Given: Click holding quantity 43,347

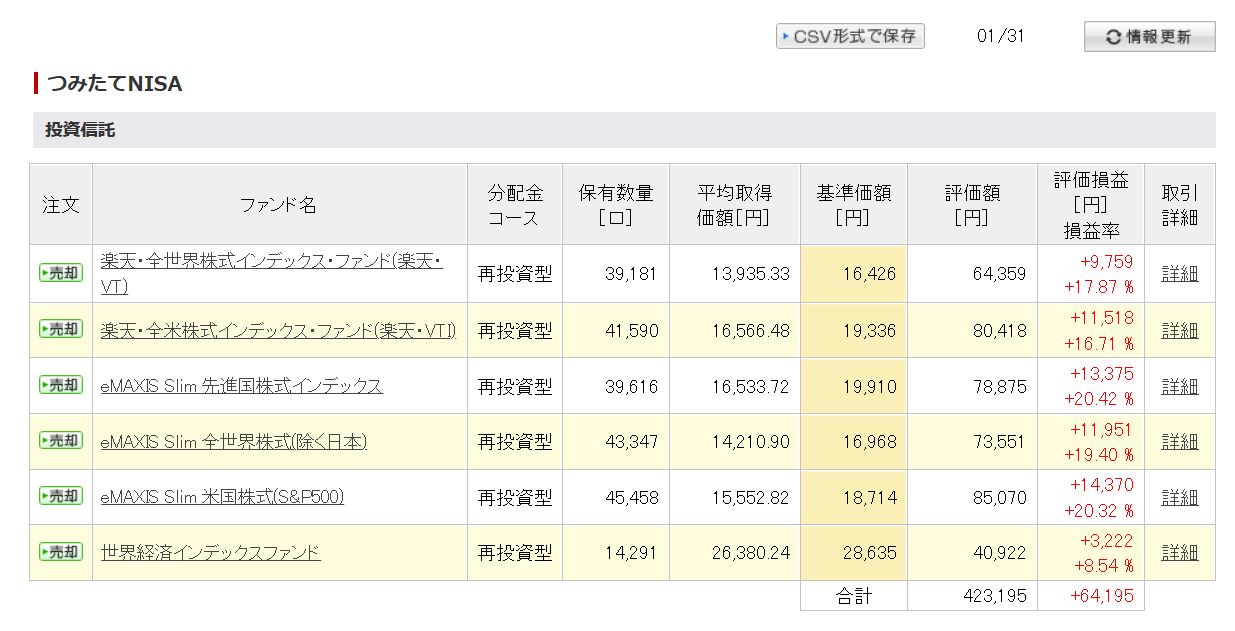Looking at the screenshot, I should (631, 441).
